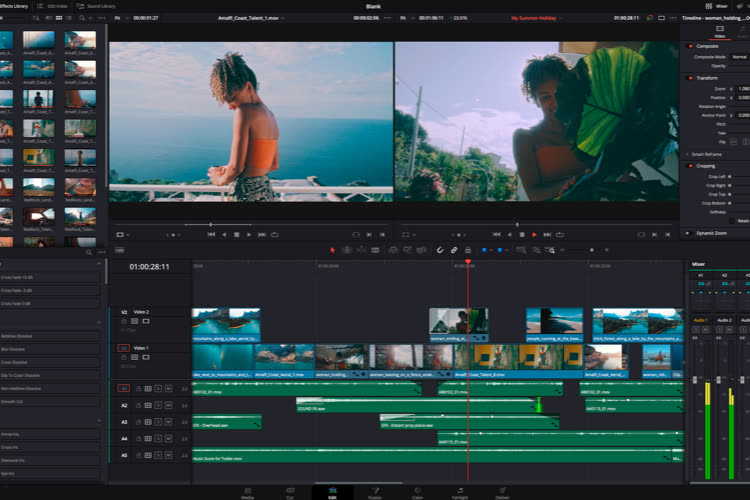The image size is (750, 500).
Task: Select the Trim edit mode tool
Action: click(x=347, y=250)
